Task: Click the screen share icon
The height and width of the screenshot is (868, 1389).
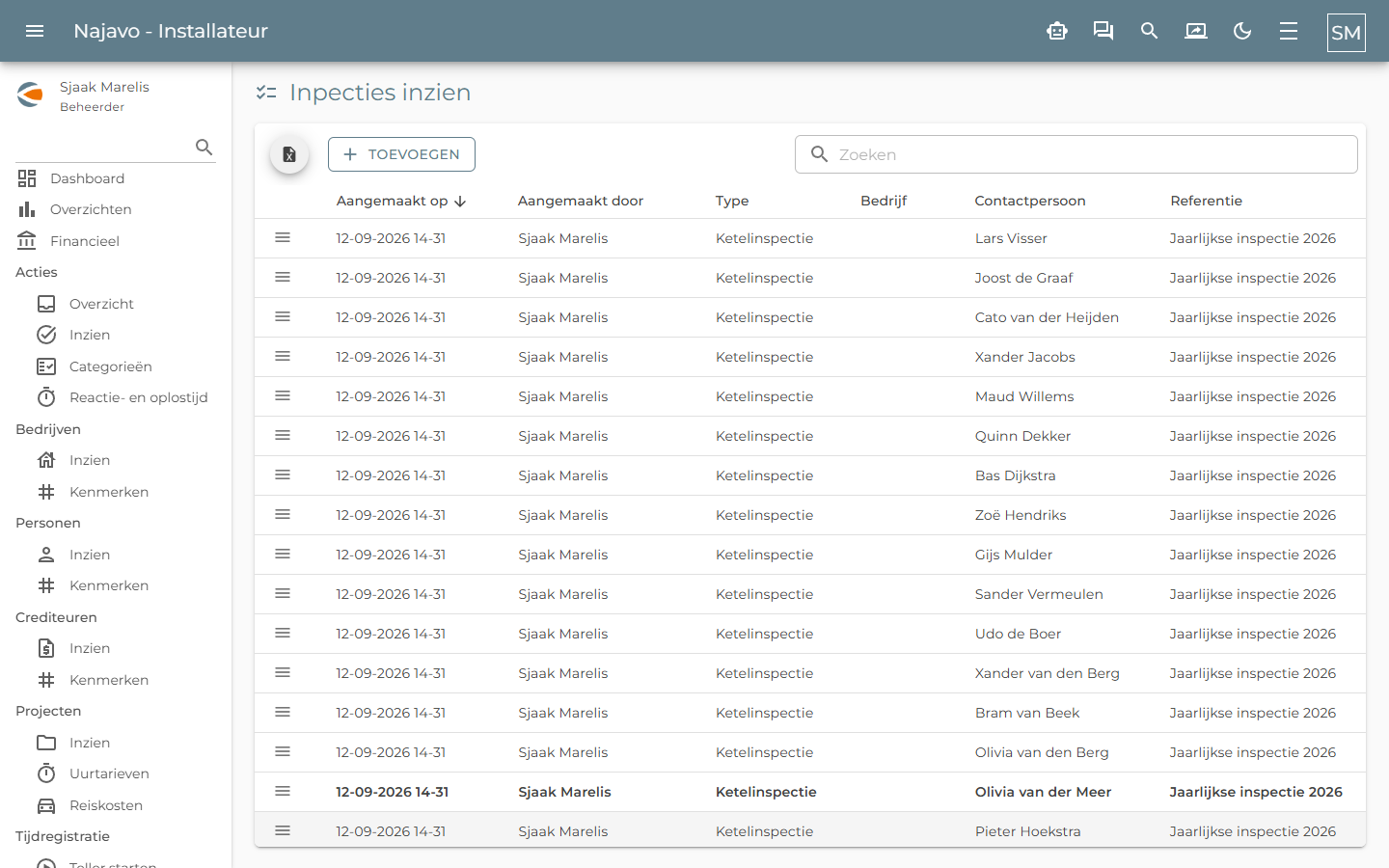Action: pyautogui.click(x=1196, y=31)
